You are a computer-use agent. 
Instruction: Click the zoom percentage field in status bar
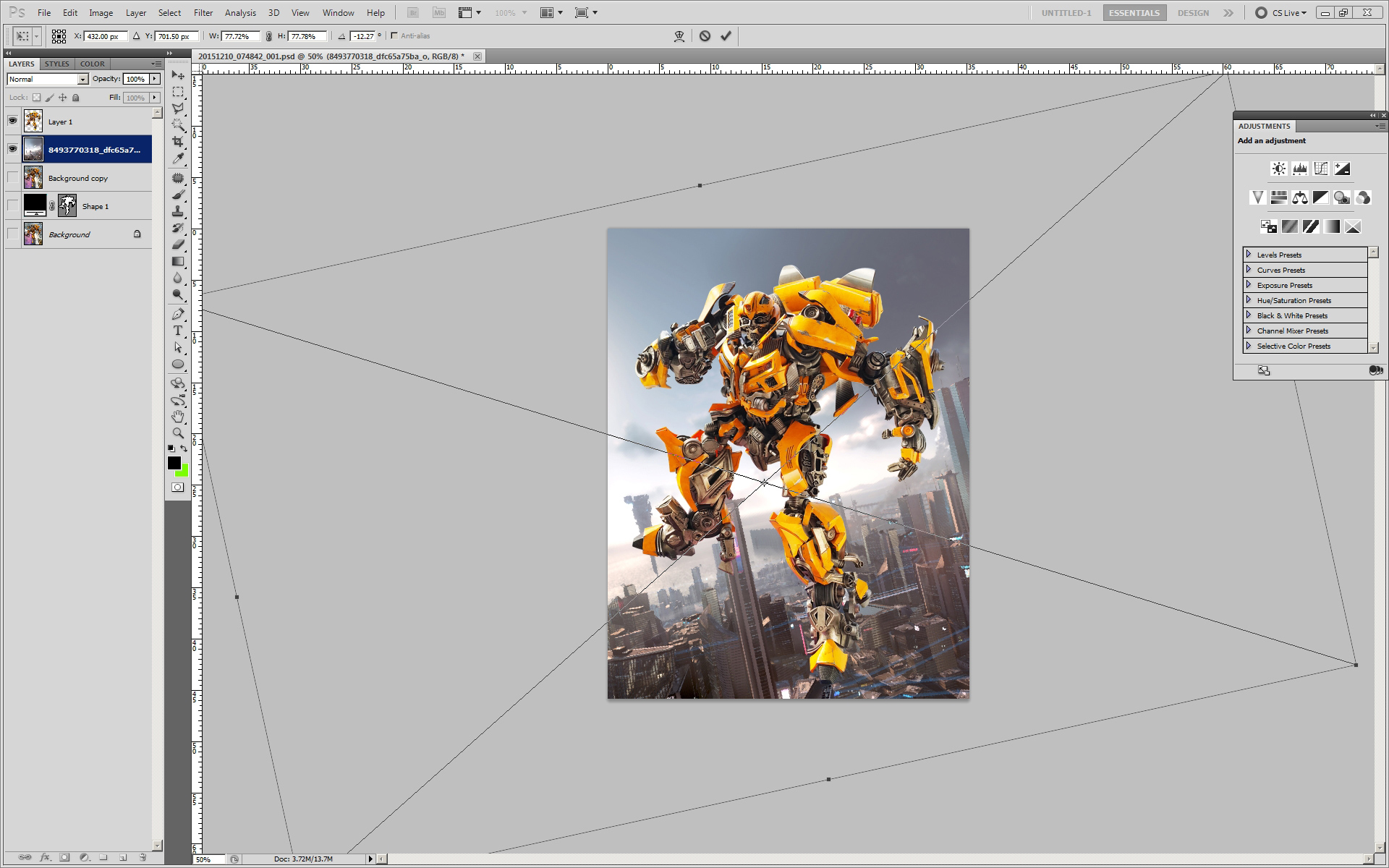[209, 859]
